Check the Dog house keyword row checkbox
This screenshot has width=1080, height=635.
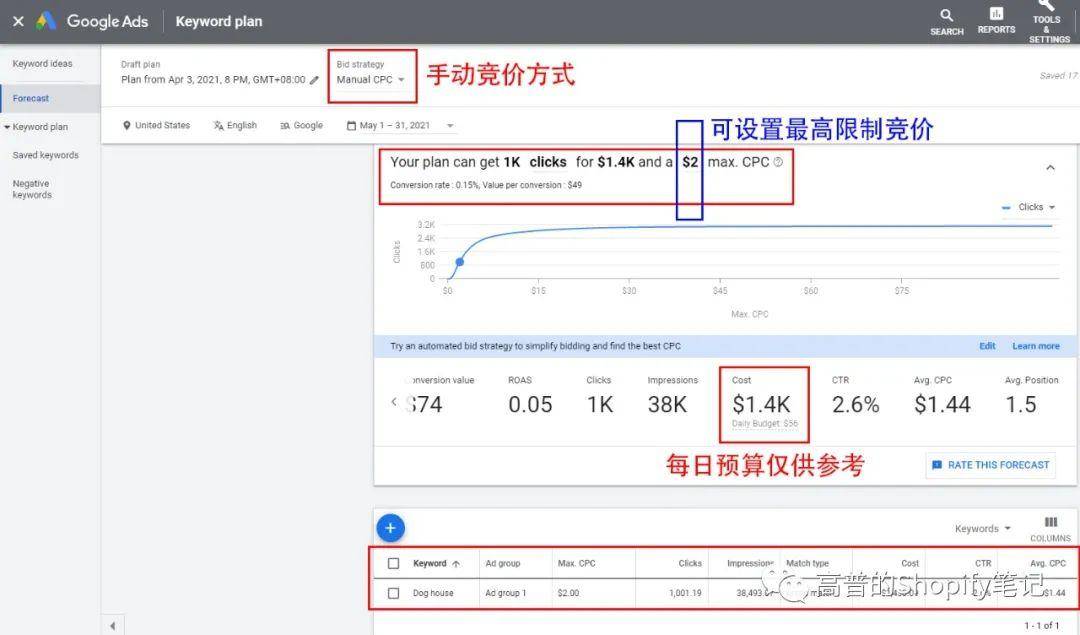coord(393,593)
